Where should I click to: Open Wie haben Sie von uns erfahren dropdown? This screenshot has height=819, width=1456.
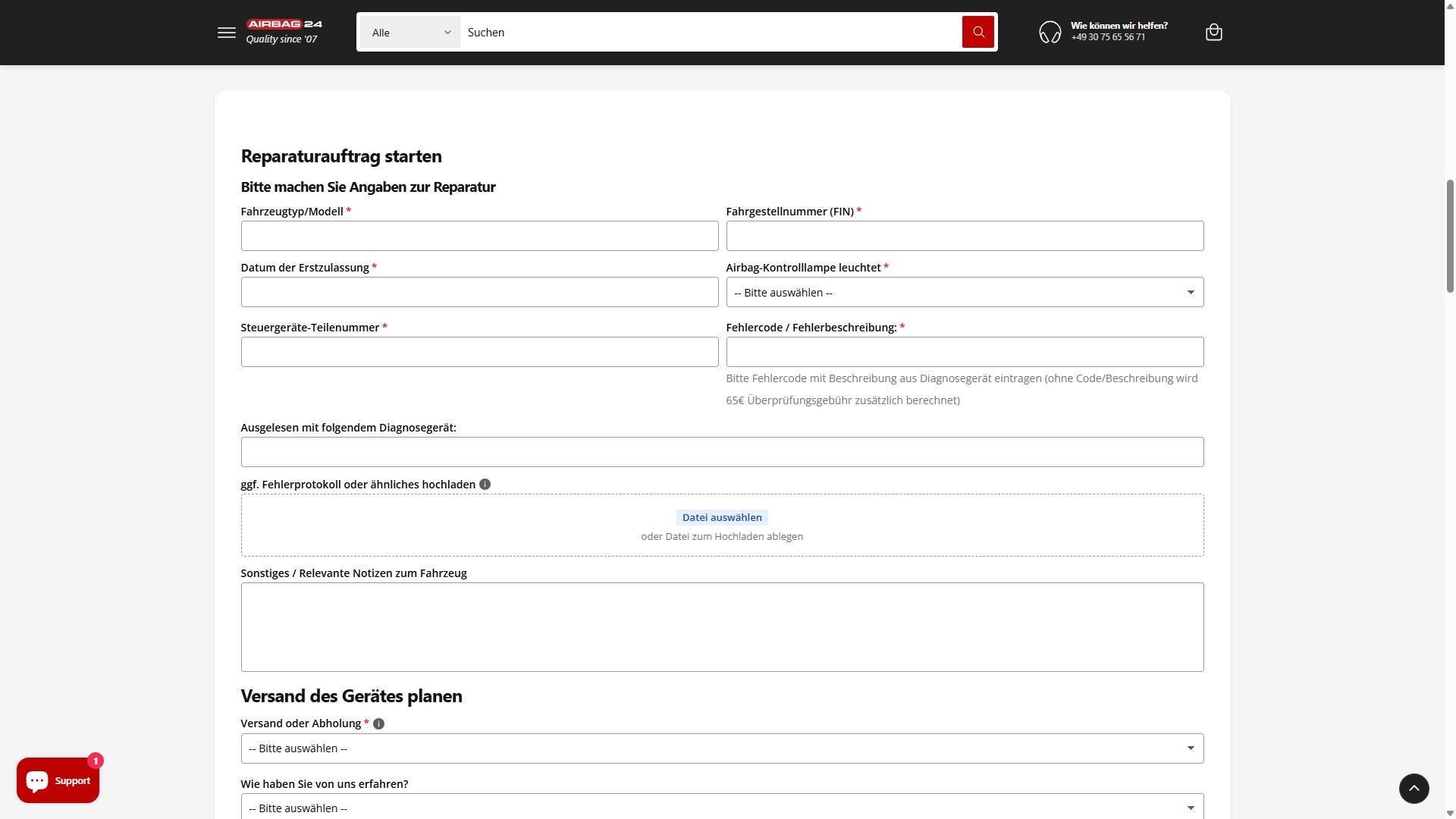(721, 808)
